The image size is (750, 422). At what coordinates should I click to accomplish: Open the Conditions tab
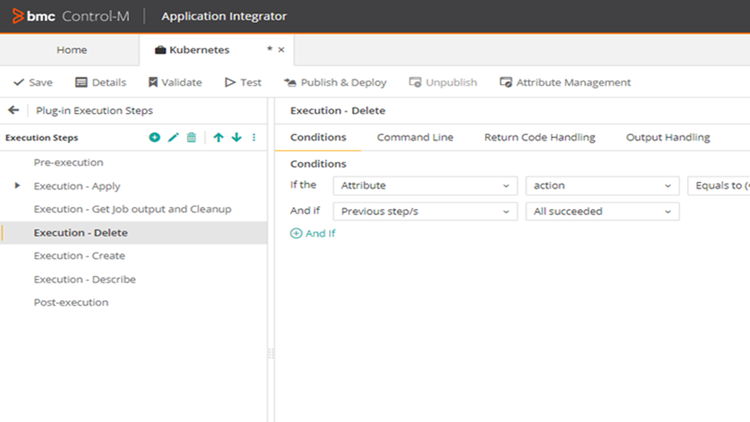[x=318, y=137]
